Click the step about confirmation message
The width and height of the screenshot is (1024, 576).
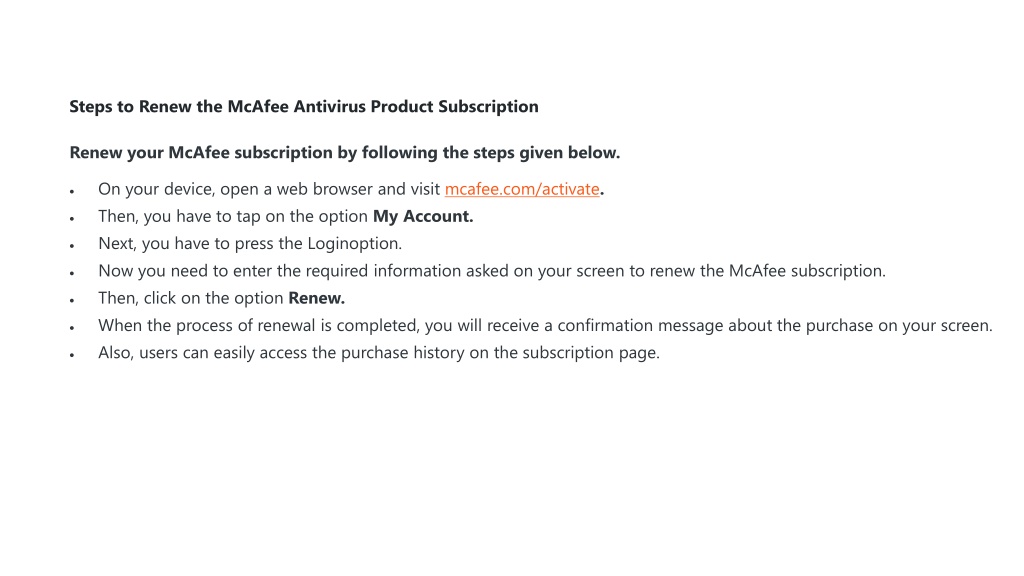(x=545, y=326)
